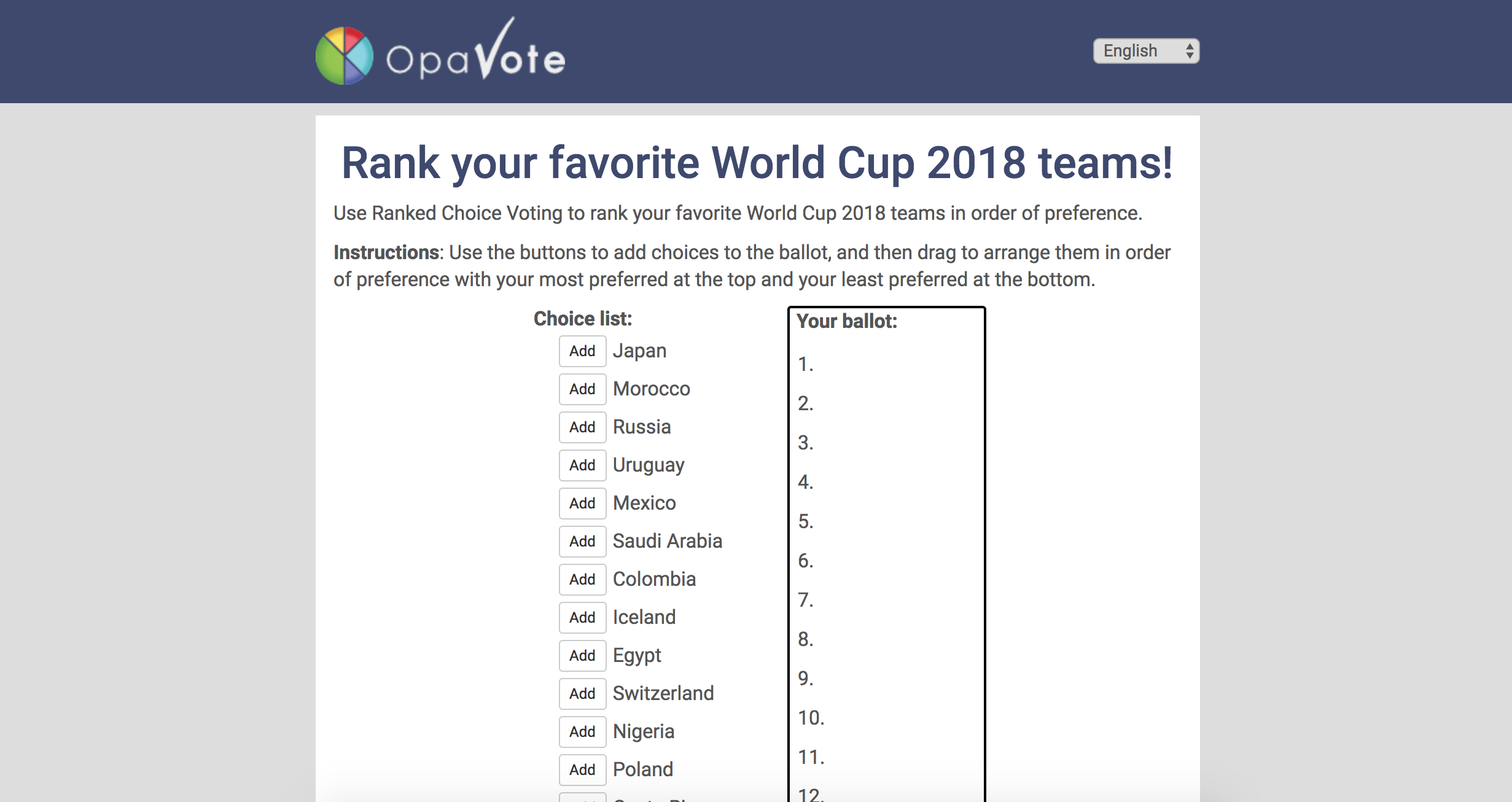Click the Your ballot heading

(847, 321)
